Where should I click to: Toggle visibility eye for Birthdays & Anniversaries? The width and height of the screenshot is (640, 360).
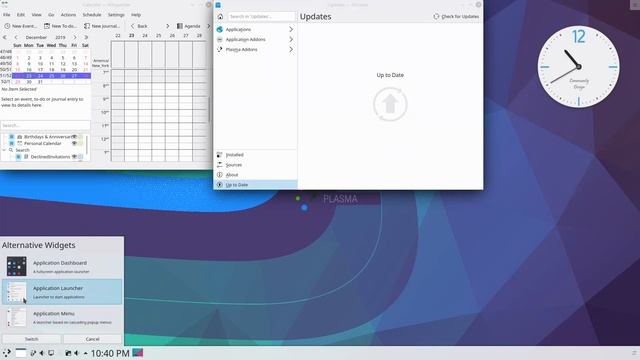tap(74, 137)
